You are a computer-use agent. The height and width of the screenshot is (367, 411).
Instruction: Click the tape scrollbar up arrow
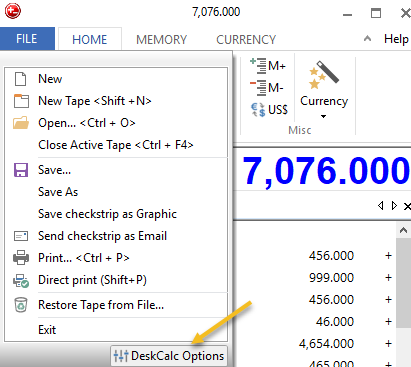403,230
